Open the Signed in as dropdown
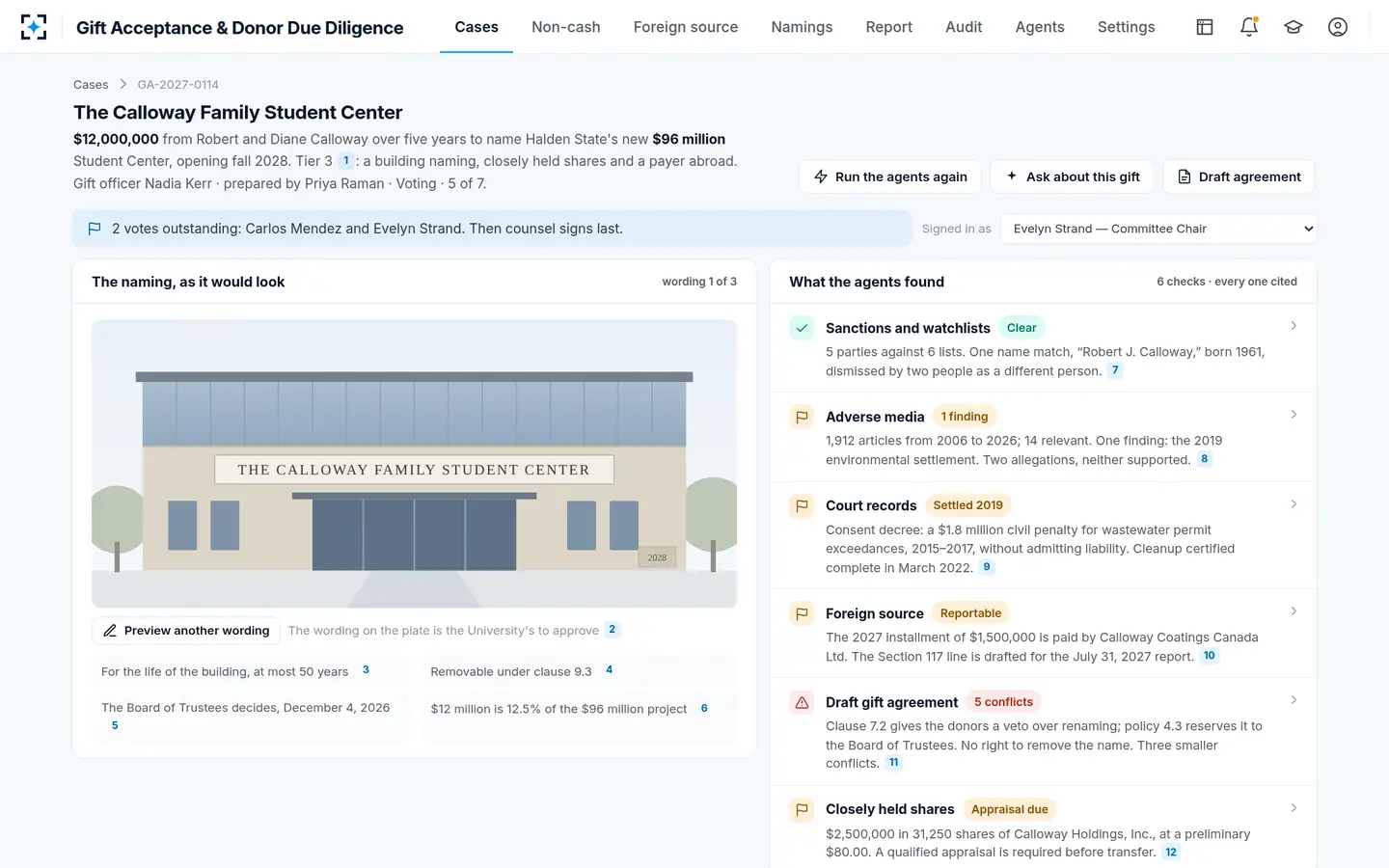 [1158, 229]
